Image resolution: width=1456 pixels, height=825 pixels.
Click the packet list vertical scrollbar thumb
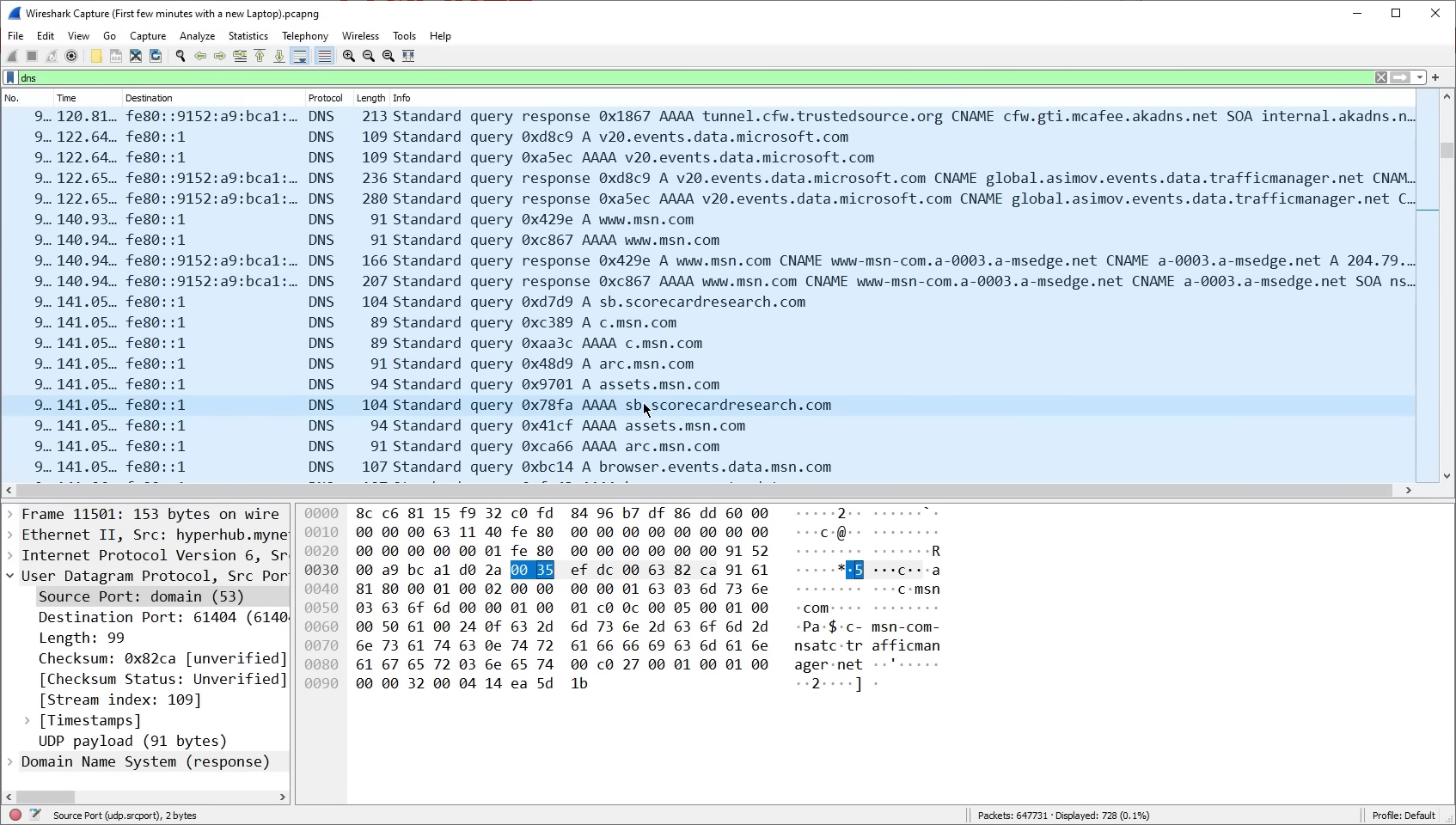1447,150
